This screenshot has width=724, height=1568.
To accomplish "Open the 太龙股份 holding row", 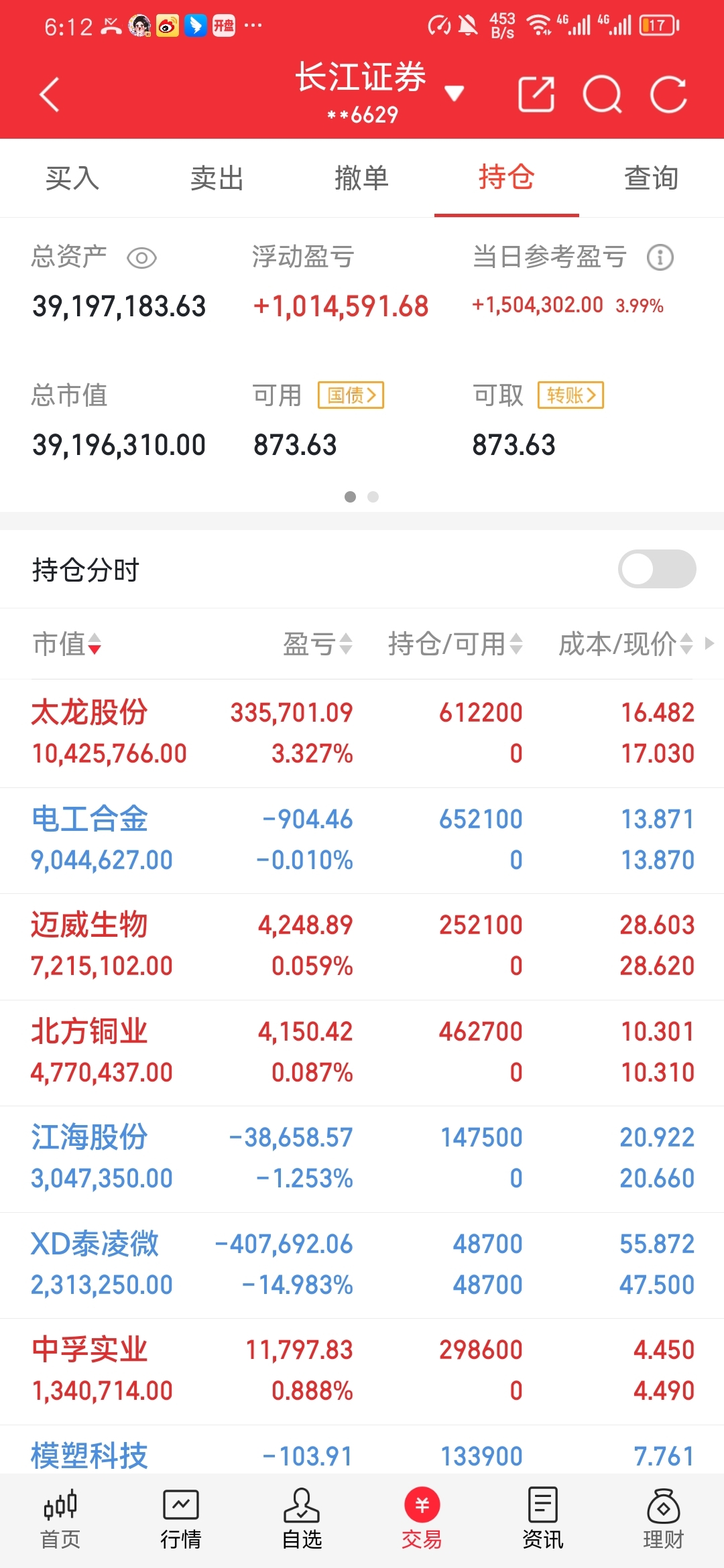I will click(362, 733).
